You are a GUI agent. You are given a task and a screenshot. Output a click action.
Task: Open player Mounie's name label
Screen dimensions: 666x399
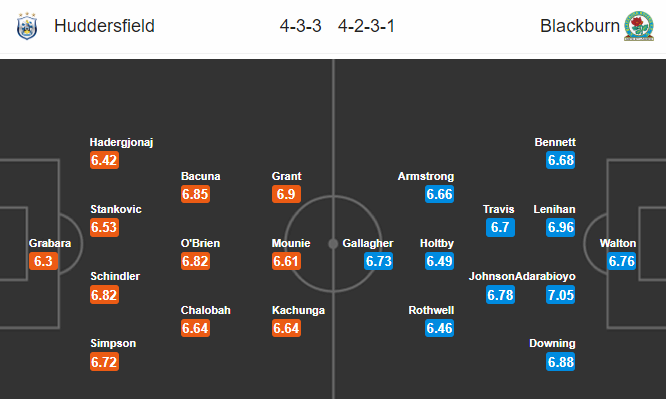pyautogui.click(x=291, y=243)
